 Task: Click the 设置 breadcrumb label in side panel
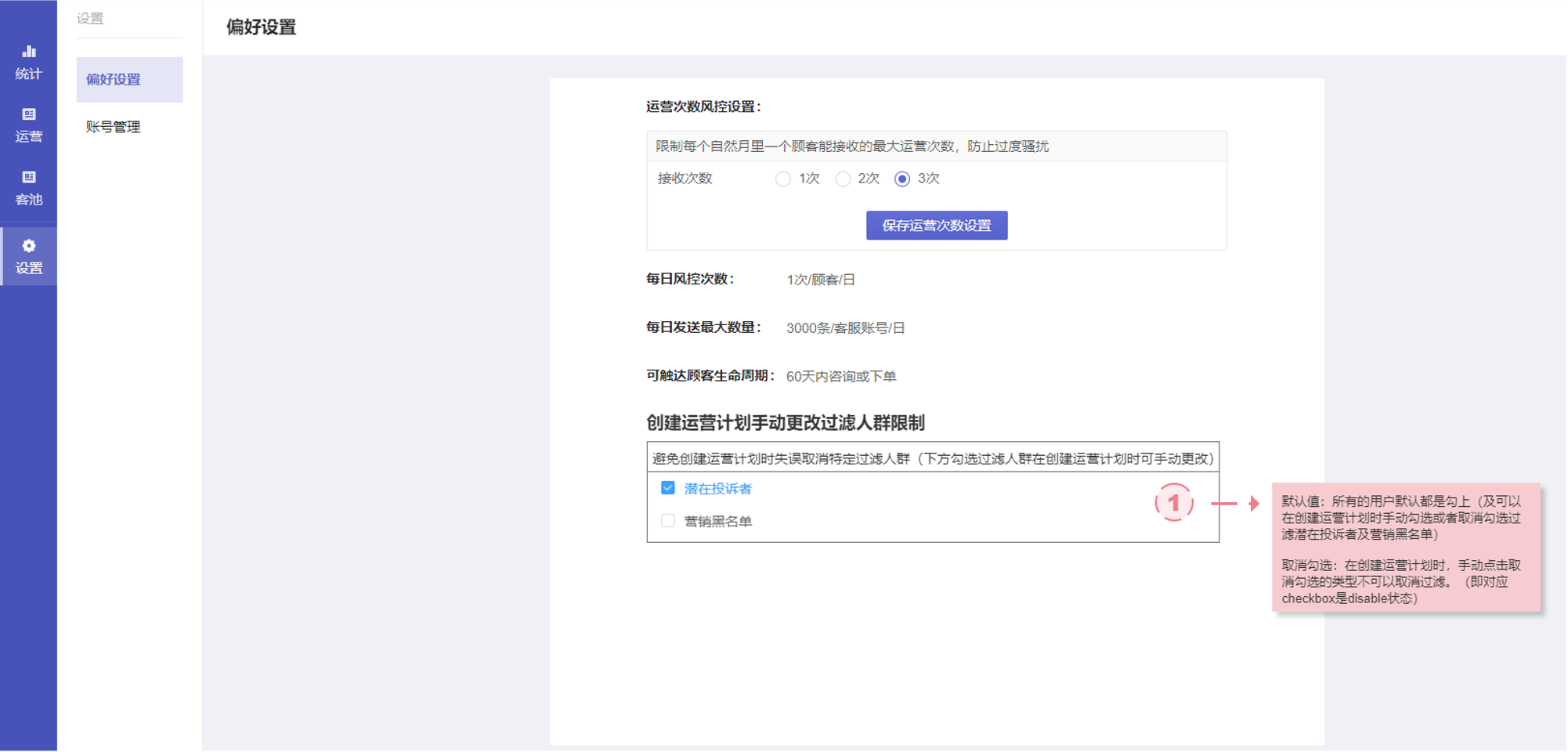click(x=90, y=19)
